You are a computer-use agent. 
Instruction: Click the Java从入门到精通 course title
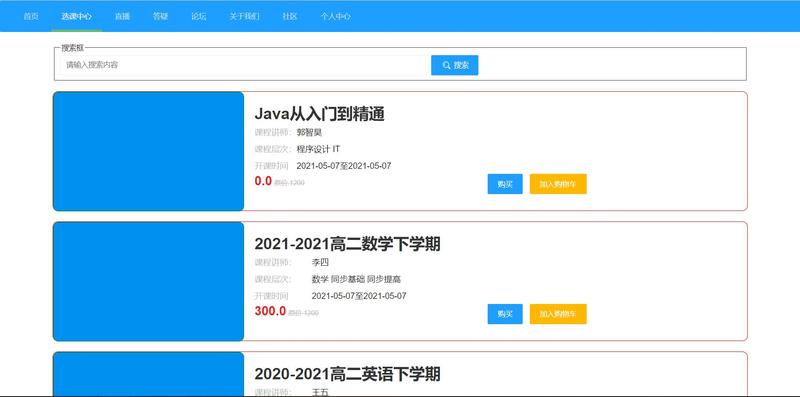319,114
